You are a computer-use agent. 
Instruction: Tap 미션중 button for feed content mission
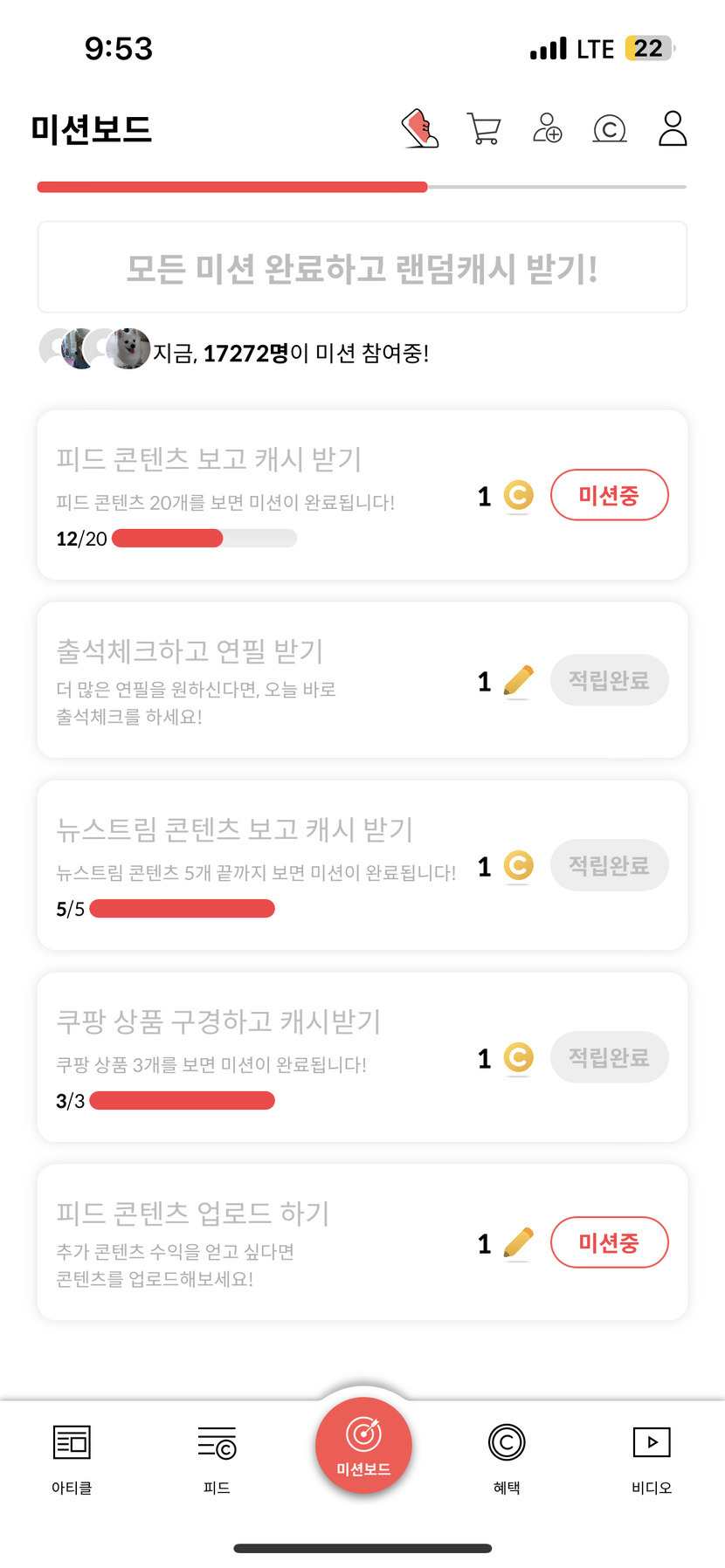pos(609,495)
